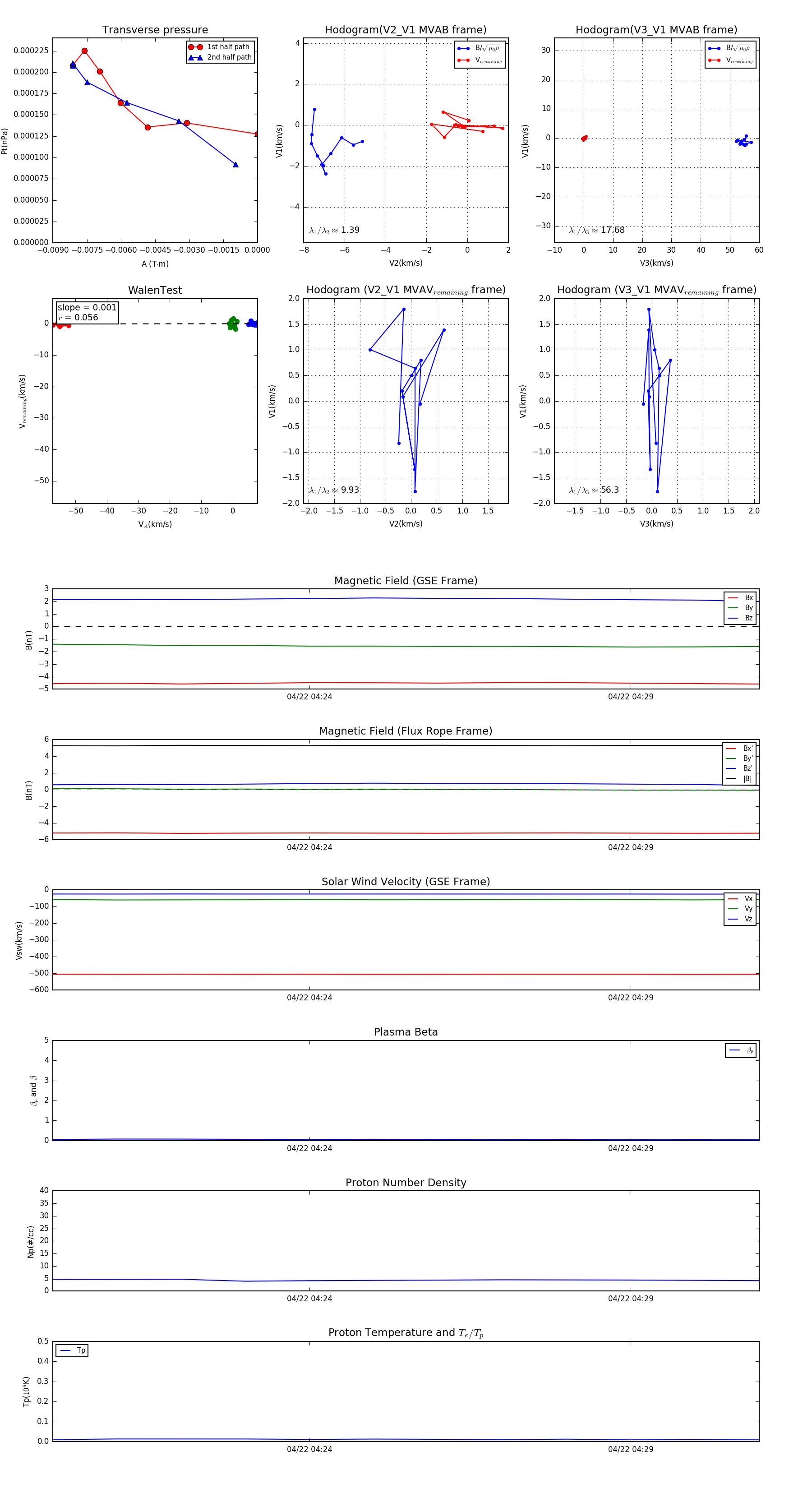Click the eigenvalue ratio annotation reading 56.3
The height and width of the screenshot is (1489, 812).
coord(594,490)
